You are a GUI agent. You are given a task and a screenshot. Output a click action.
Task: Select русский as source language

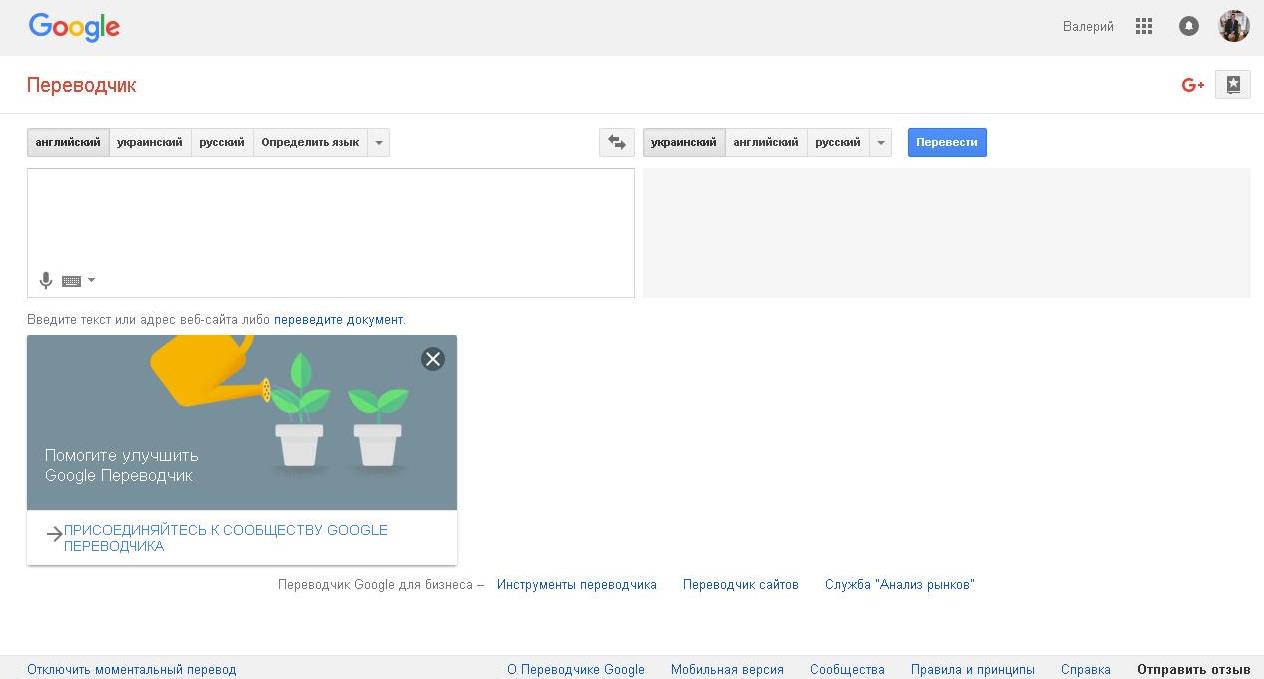(x=222, y=142)
